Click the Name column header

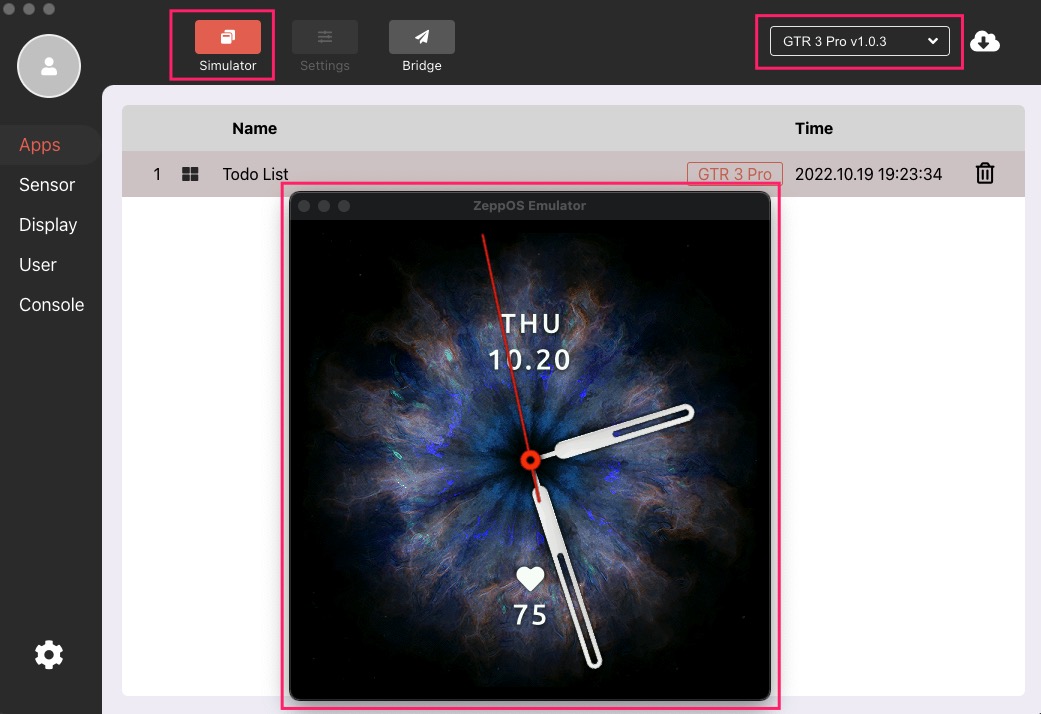click(x=254, y=128)
